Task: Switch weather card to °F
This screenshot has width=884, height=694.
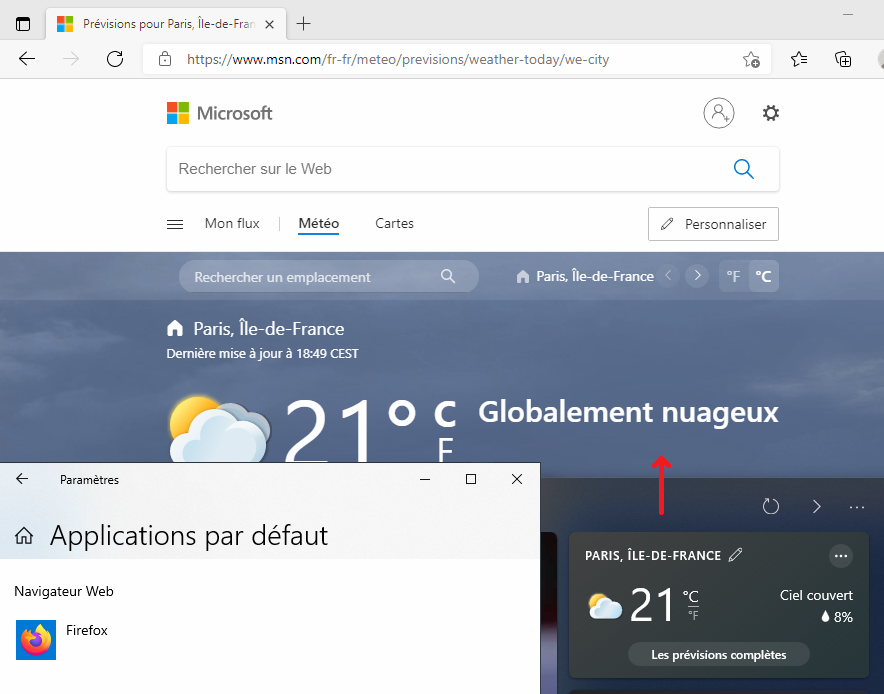Action: [x=693, y=616]
